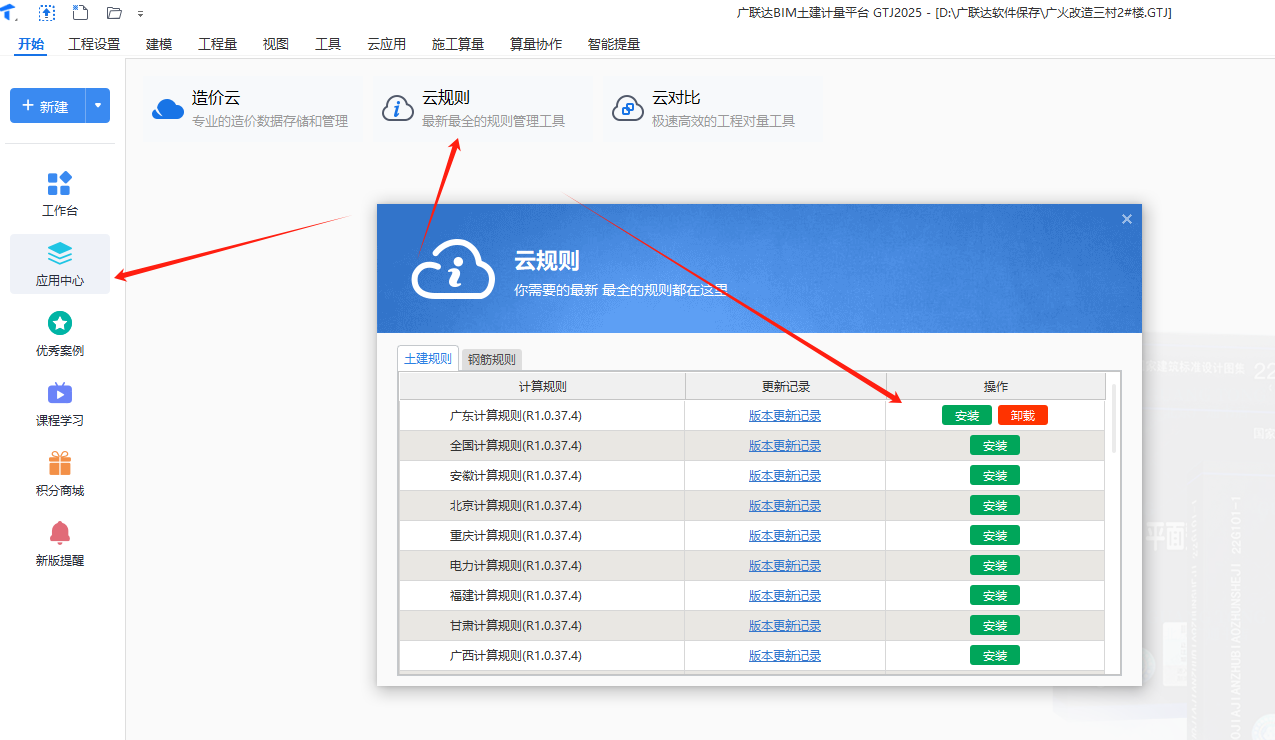This screenshot has height=740, width=1275.
Task: Open the 建模 menu tab
Action: pyautogui.click(x=159, y=44)
